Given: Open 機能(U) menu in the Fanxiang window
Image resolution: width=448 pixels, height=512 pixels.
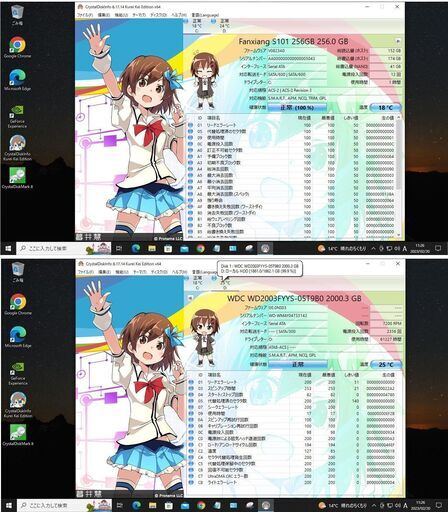Looking at the screenshot, I should coord(121,15).
